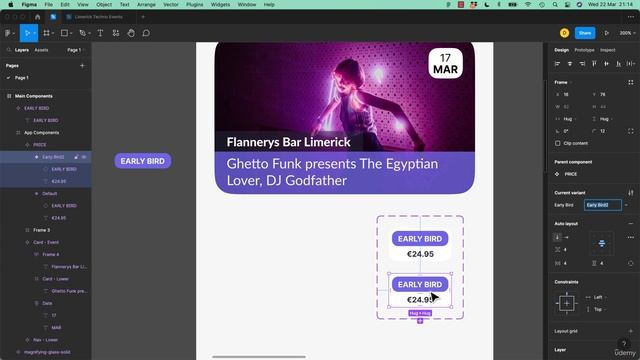Click Align bottom icon
640x360 pixels.
click(619, 64)
